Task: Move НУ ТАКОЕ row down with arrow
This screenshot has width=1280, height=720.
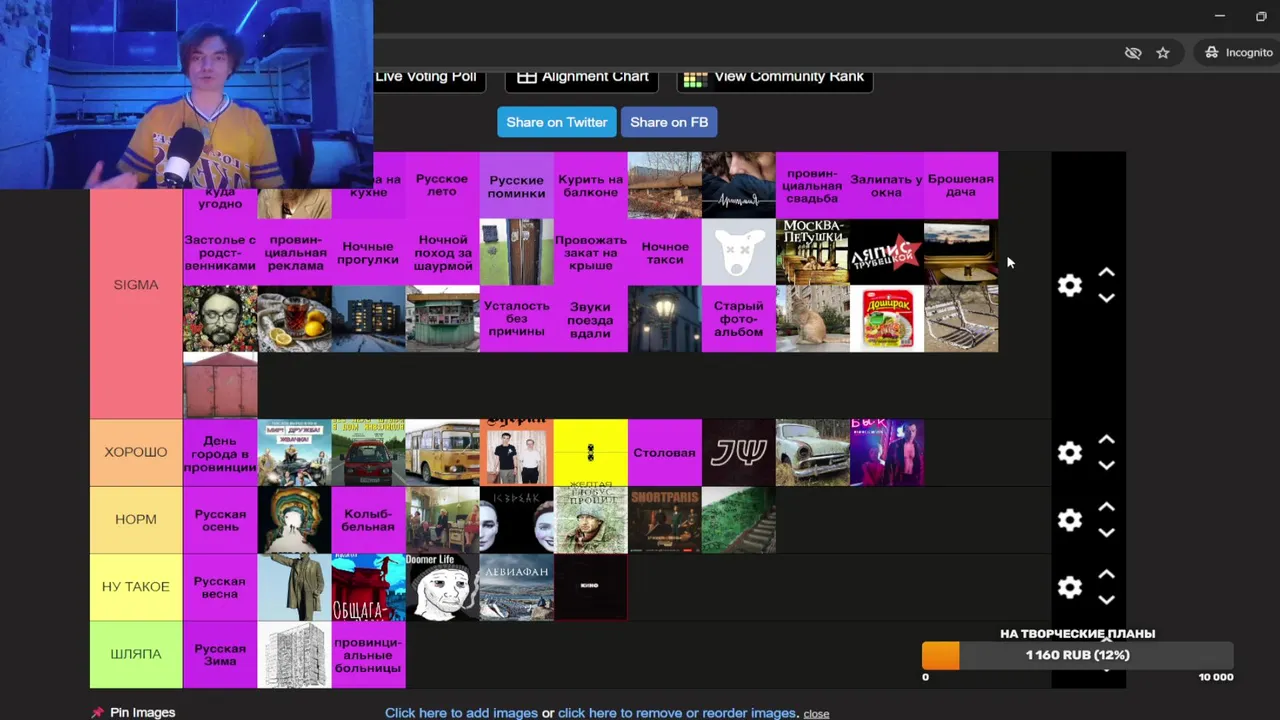Action: coord(1106,600)
